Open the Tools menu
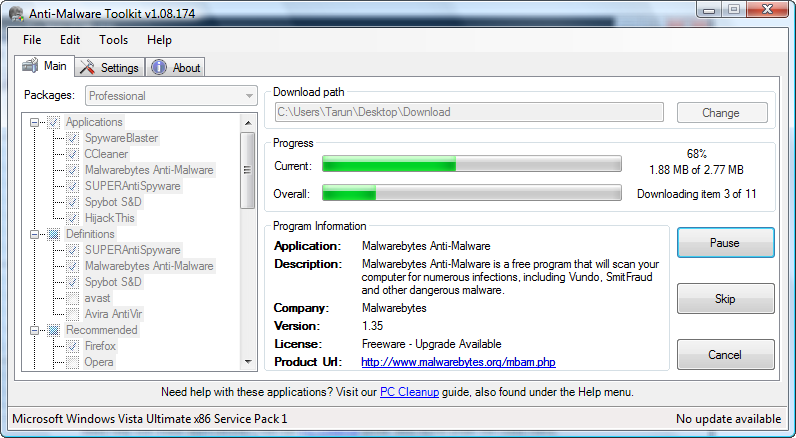 pos(113,40)
